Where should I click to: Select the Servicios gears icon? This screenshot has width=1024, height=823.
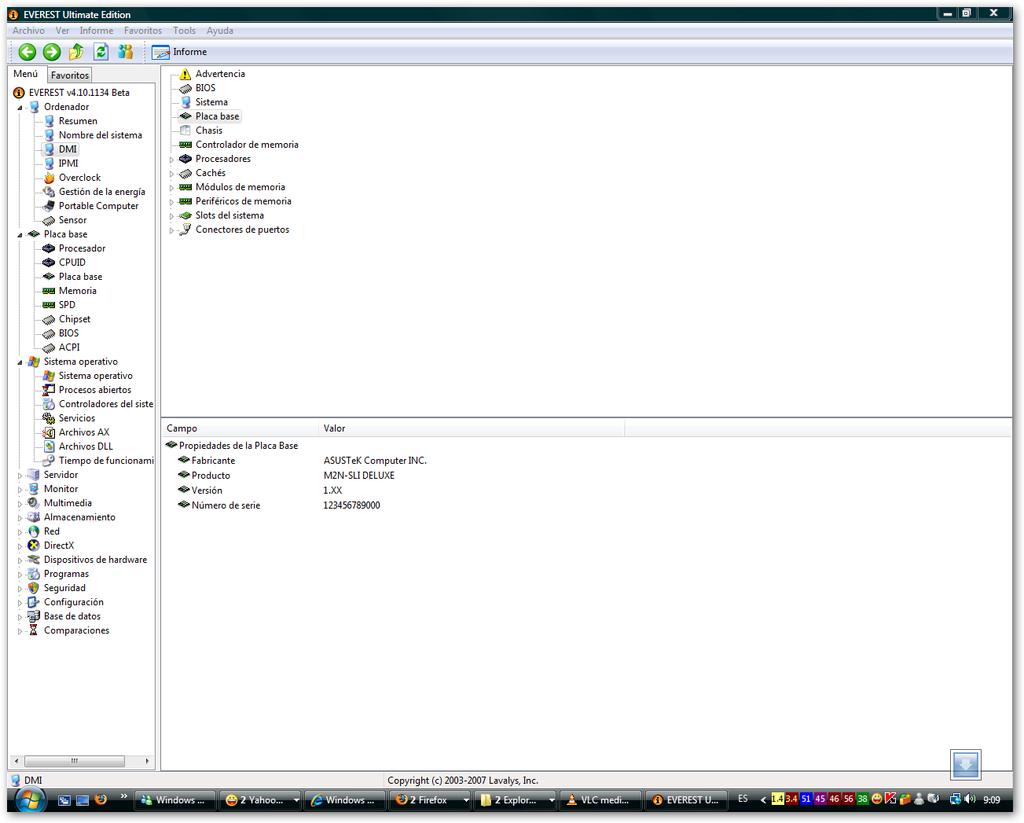pos(49,418)
